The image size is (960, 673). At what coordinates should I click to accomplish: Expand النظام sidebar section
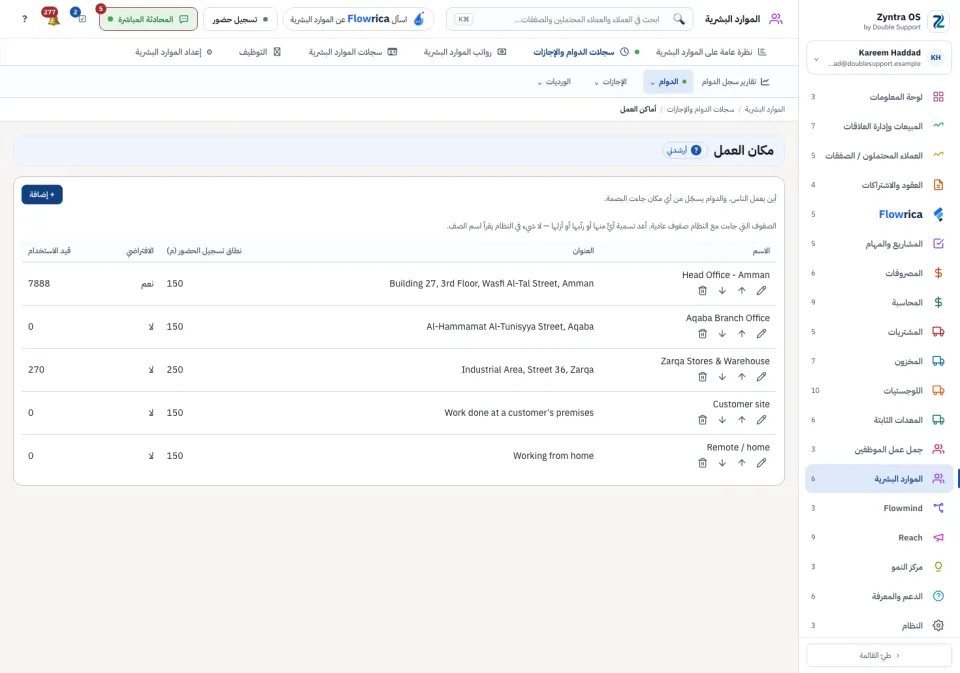(x=879, y=626)
